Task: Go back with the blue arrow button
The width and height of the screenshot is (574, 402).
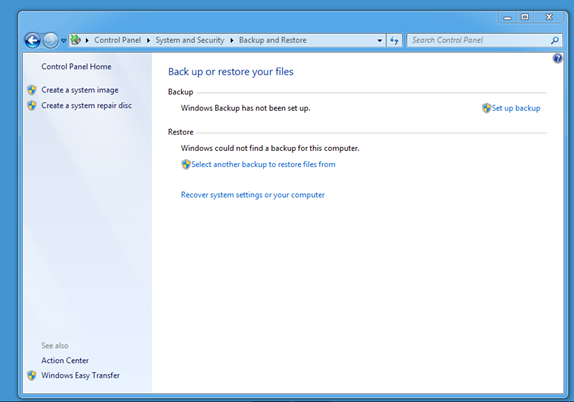Action: coord(32,40)
